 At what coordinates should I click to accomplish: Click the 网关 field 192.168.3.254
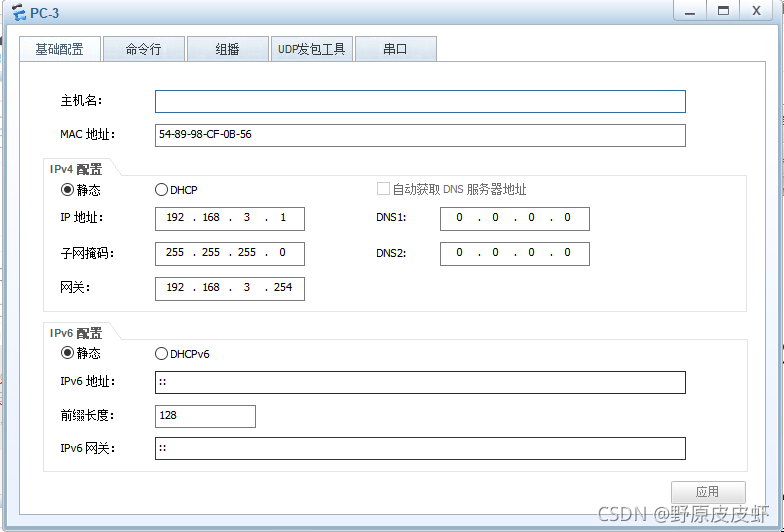click(230, 288)
